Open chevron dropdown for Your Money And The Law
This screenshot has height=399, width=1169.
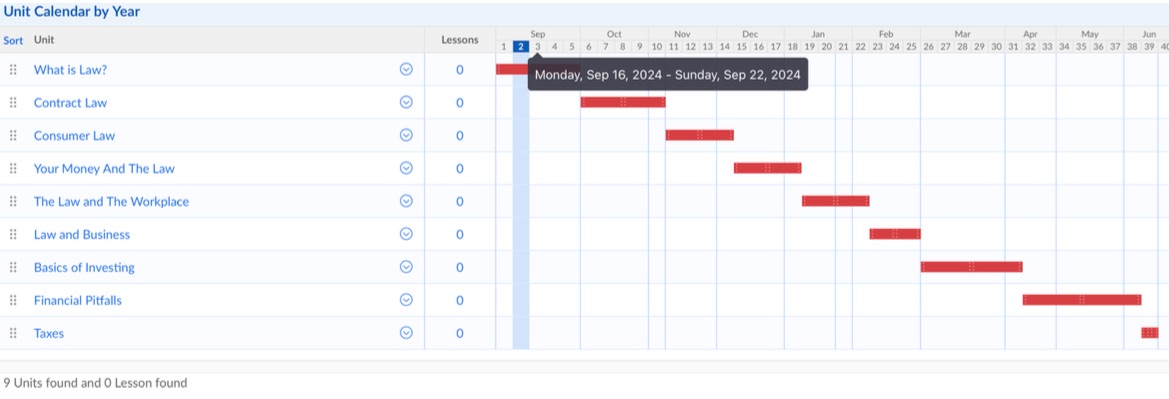[x=406, y=168]
